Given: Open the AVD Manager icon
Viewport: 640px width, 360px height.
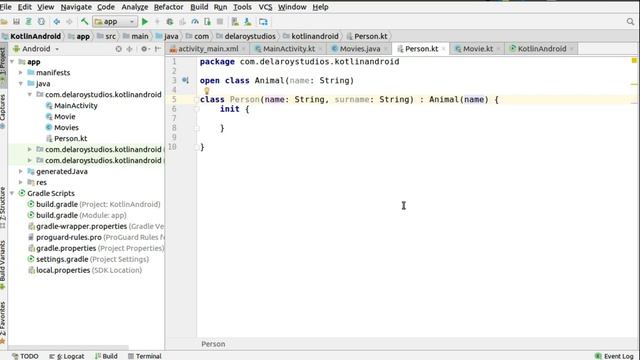Looking at the screenshot, I should (x=235, y=22).
